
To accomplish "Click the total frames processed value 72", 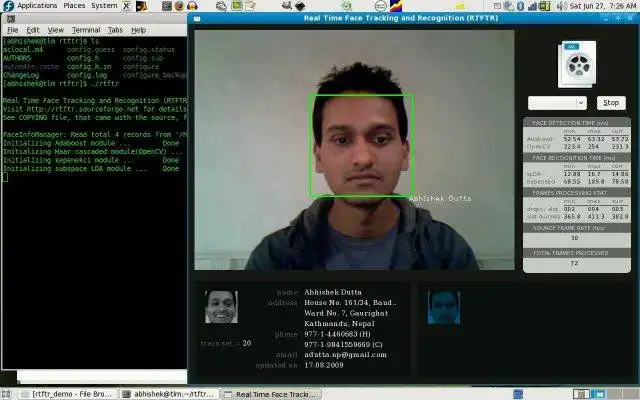I will pos(574,263).
